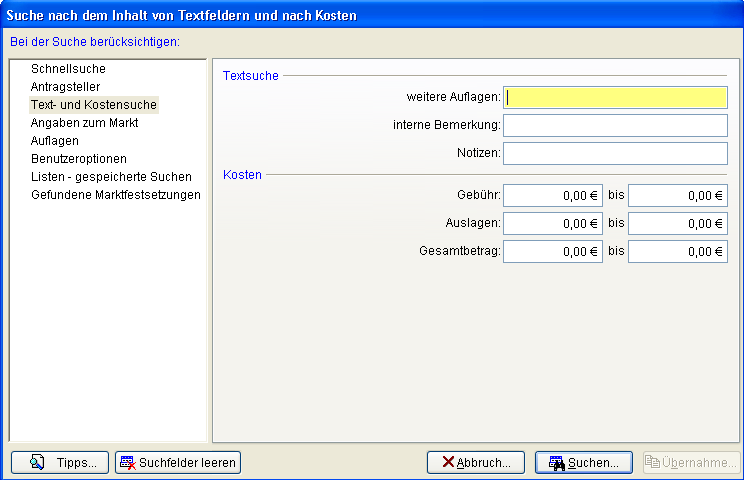
Task: Focus the weitere Auflagen text field
Action: pos(615,97)
